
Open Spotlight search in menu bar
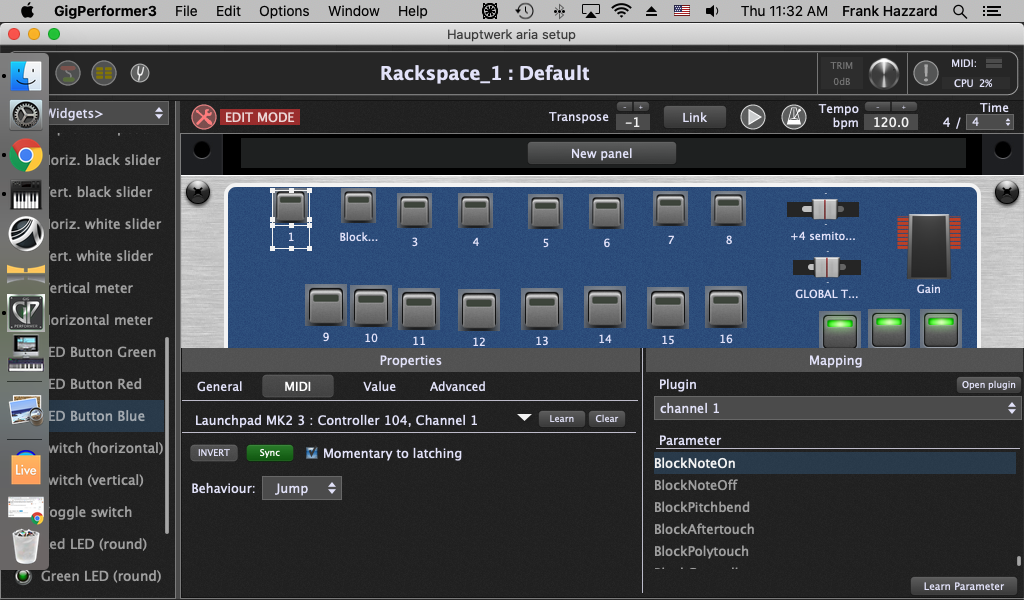(959, 11)
